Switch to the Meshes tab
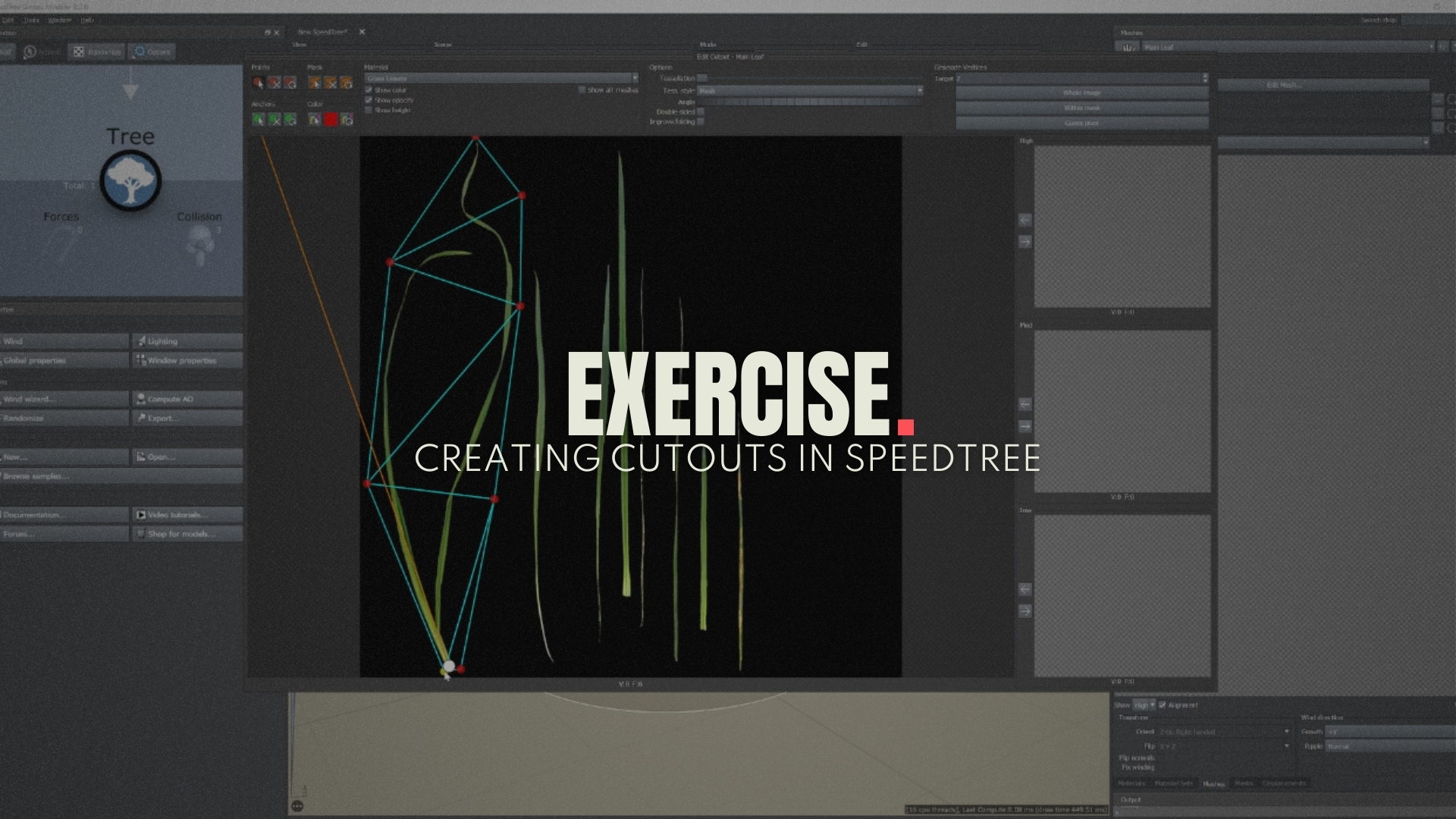This screenshot has width=1456, height=819. point(1213,783)
